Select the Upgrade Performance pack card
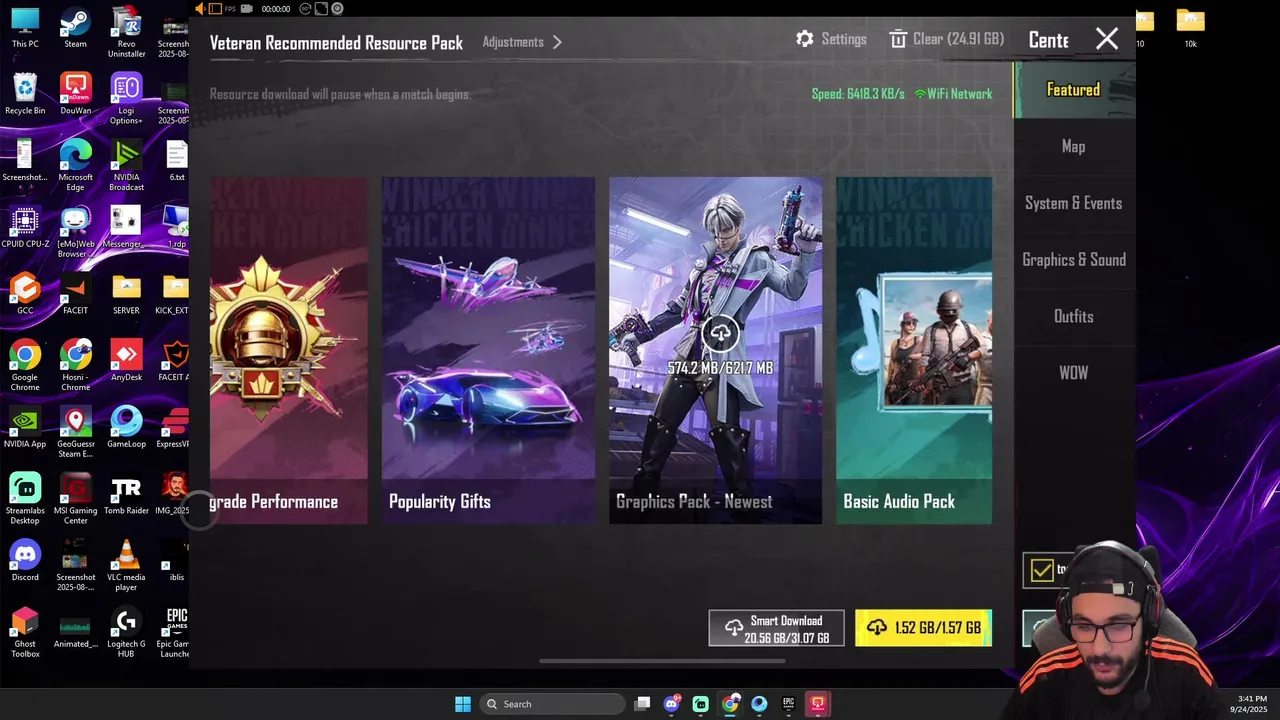The width and height of the screenshot is (1280, 720). click(x=289, y=350)
